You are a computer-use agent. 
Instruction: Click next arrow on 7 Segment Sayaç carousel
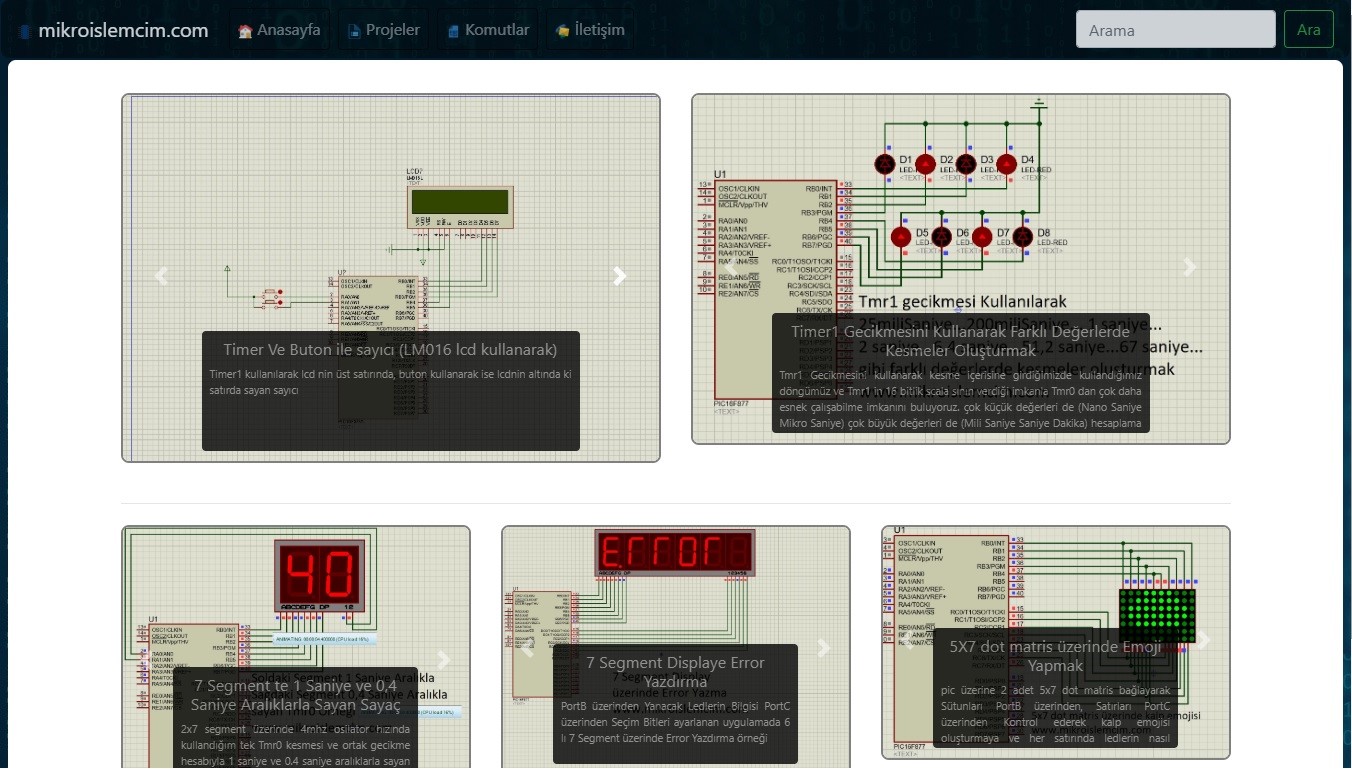pyautogui.click(x=444, y=660)
